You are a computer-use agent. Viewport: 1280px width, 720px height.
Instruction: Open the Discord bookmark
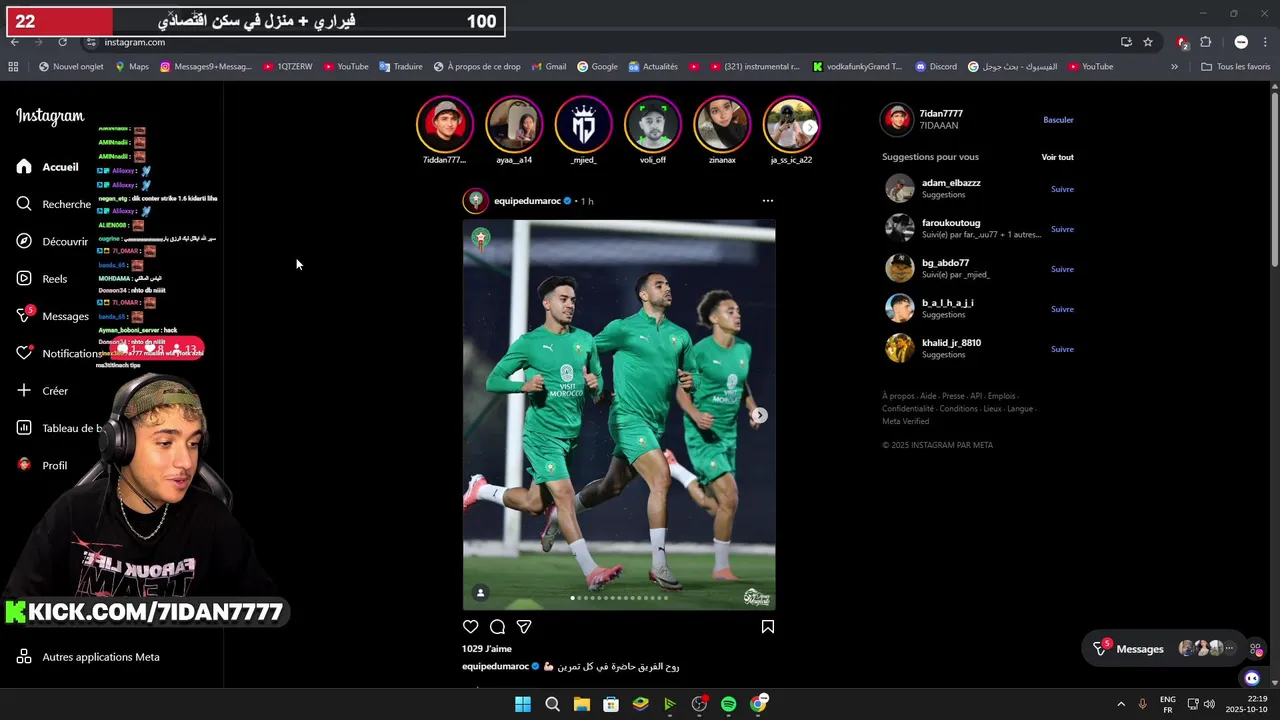[x=935, y=67]
